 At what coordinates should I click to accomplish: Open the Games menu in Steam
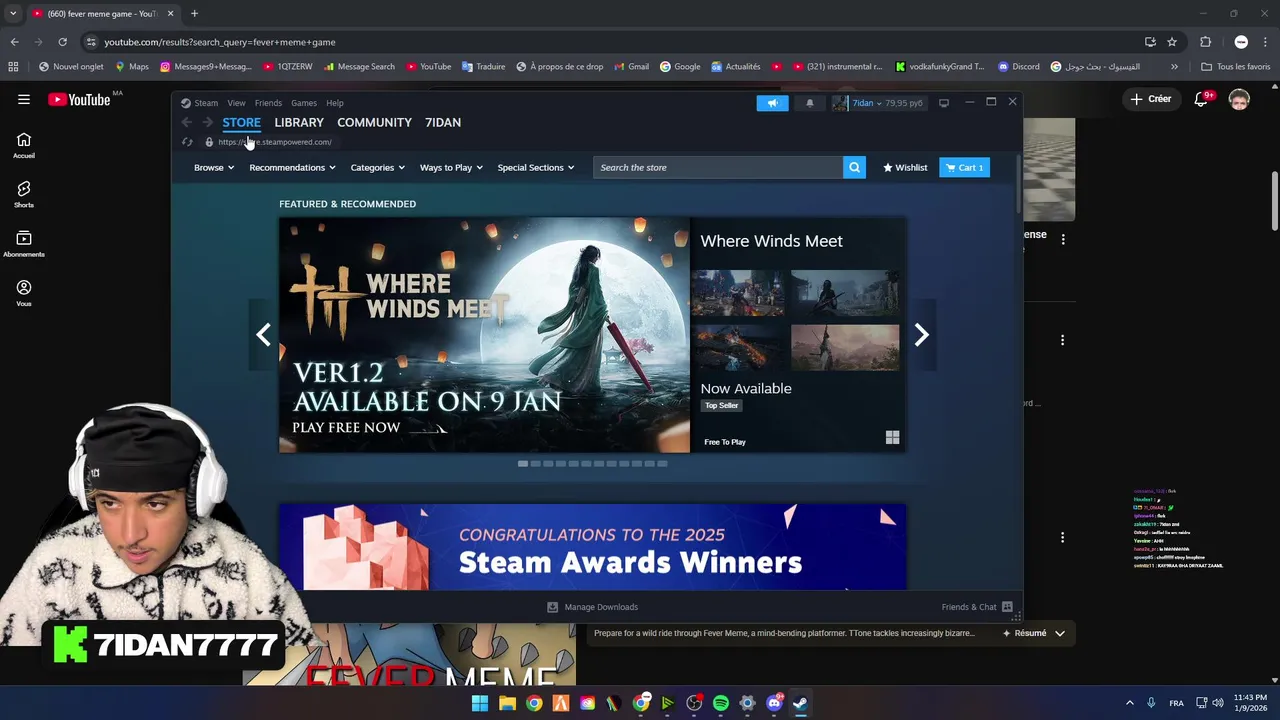304,103
